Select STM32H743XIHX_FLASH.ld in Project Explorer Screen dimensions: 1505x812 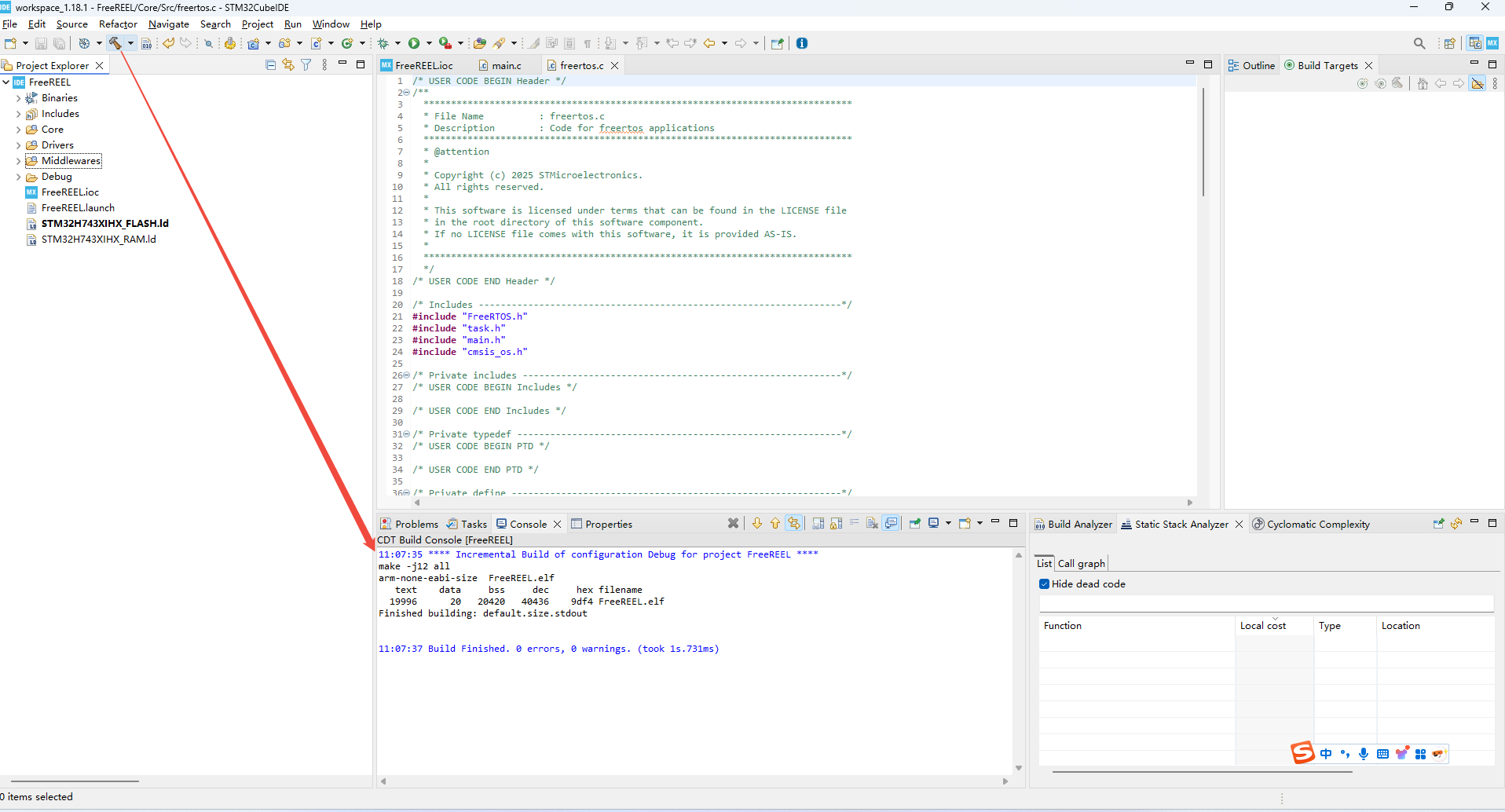(x=104, y=224)
